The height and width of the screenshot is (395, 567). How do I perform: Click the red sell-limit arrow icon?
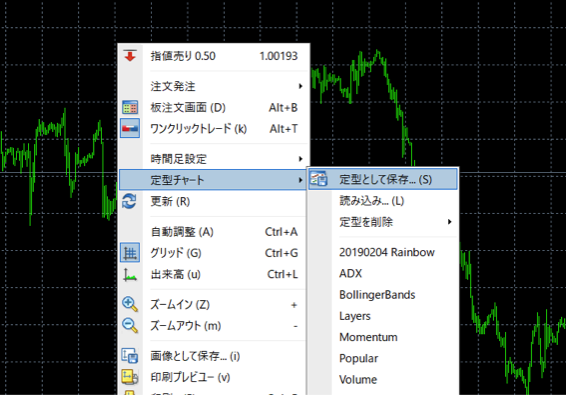130,56
